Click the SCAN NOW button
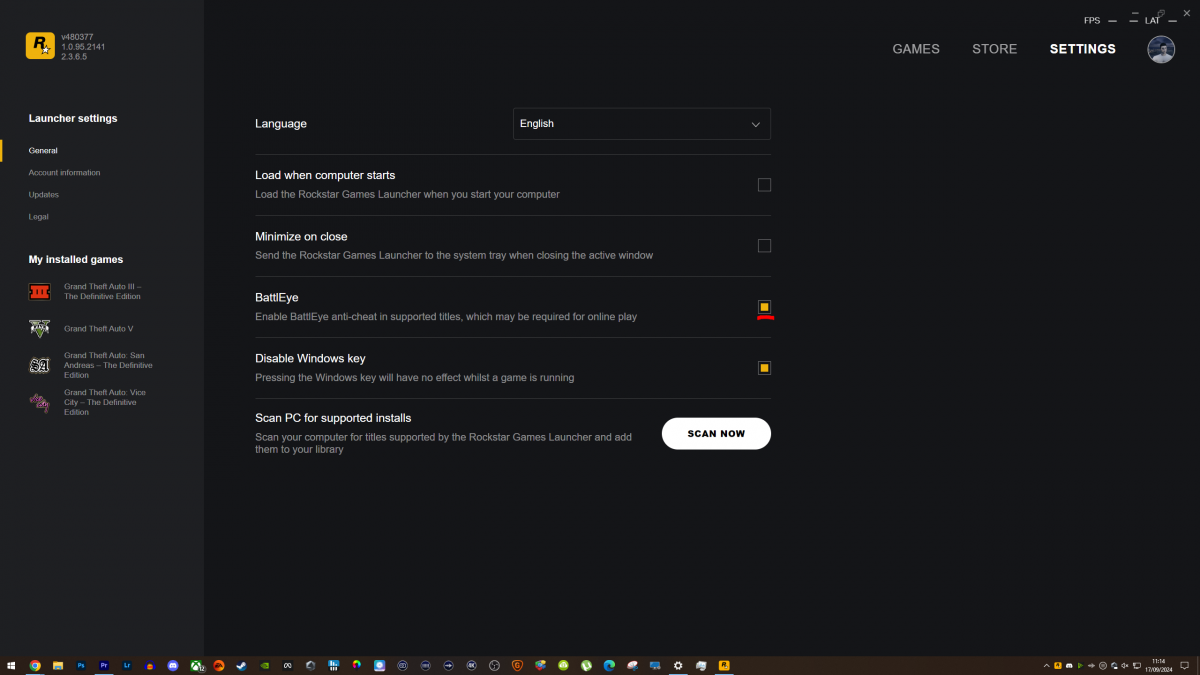Image resolution: width=1200 pixels, height=675 pixels. (x=716, y=433)
